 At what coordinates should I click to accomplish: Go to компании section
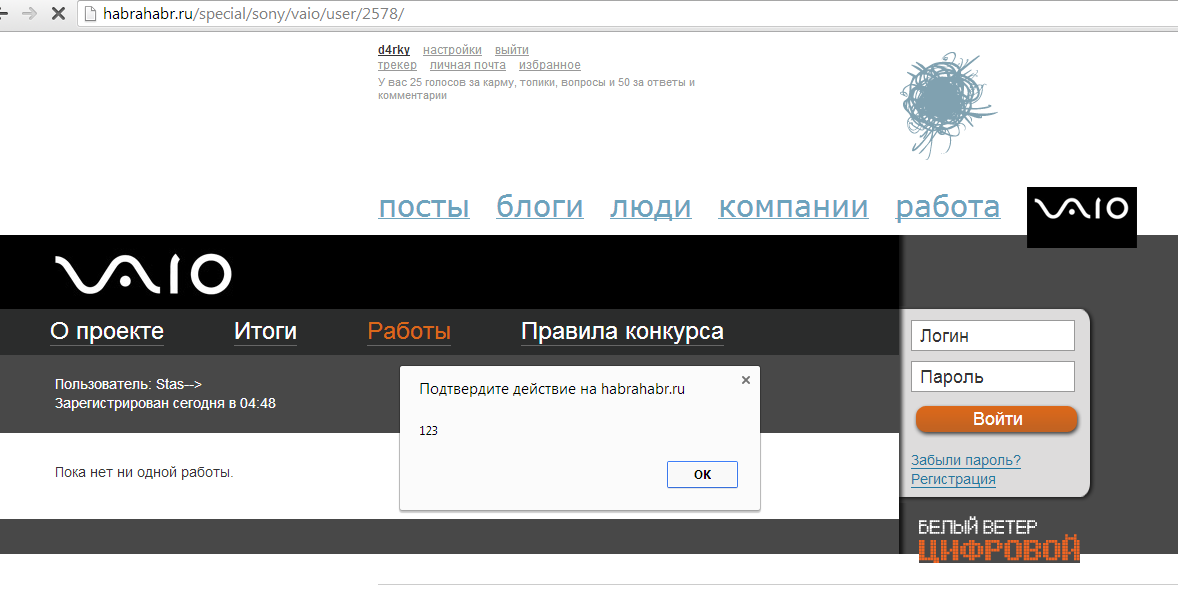pyautogui.click(x=793, y=207)
